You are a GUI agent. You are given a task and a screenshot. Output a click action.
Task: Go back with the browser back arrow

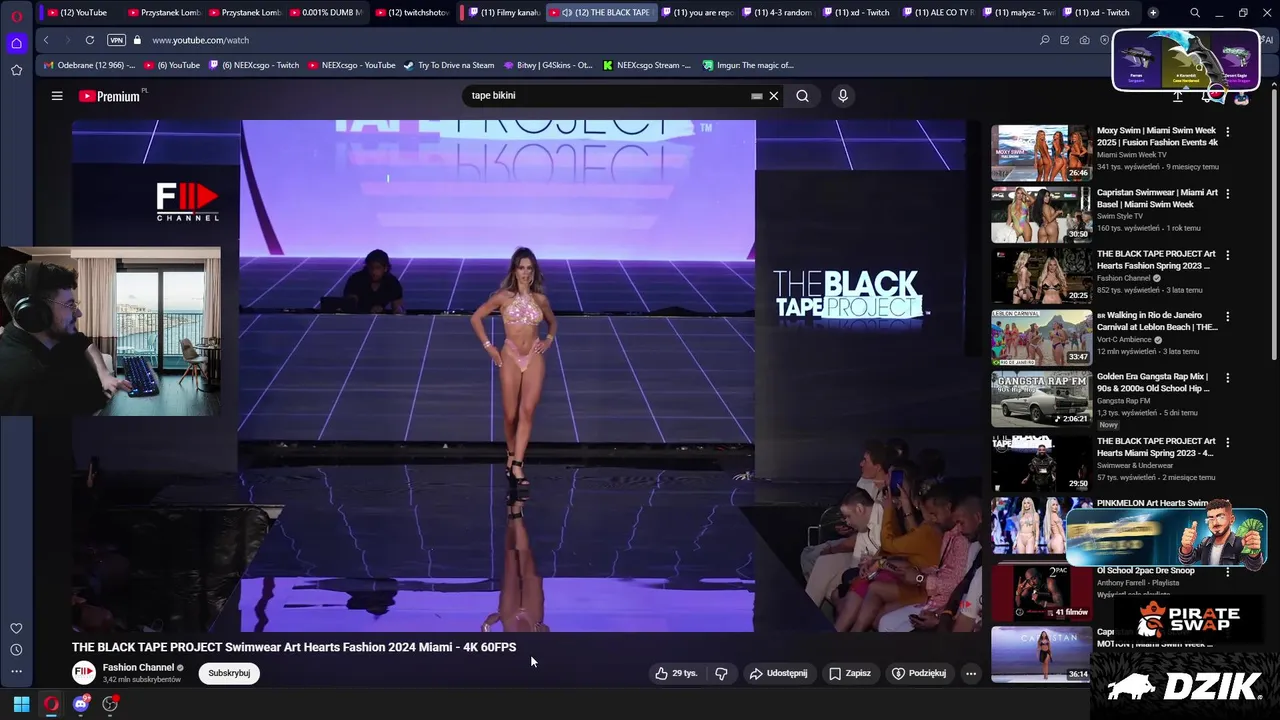(46, 40)
